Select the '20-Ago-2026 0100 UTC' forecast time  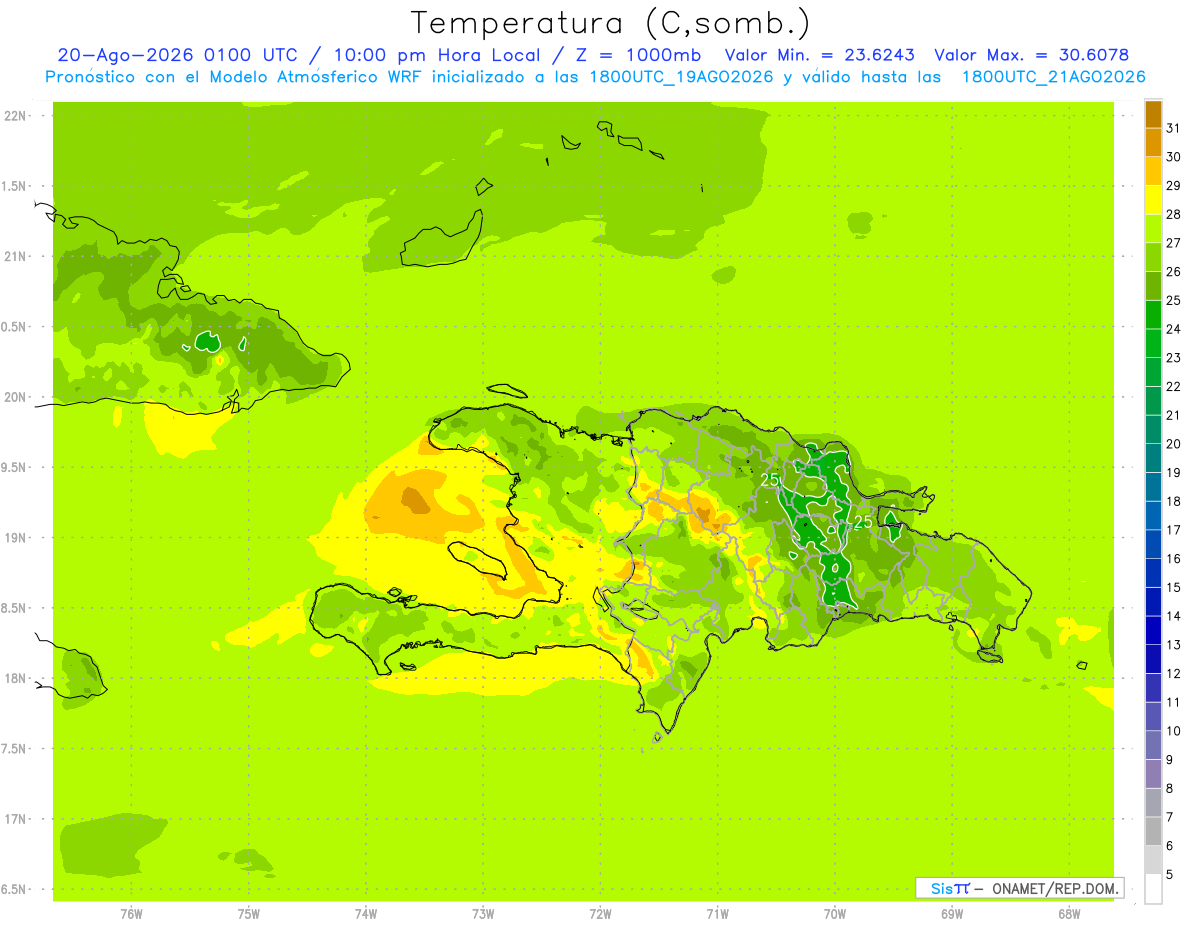[x=177, y=55]
